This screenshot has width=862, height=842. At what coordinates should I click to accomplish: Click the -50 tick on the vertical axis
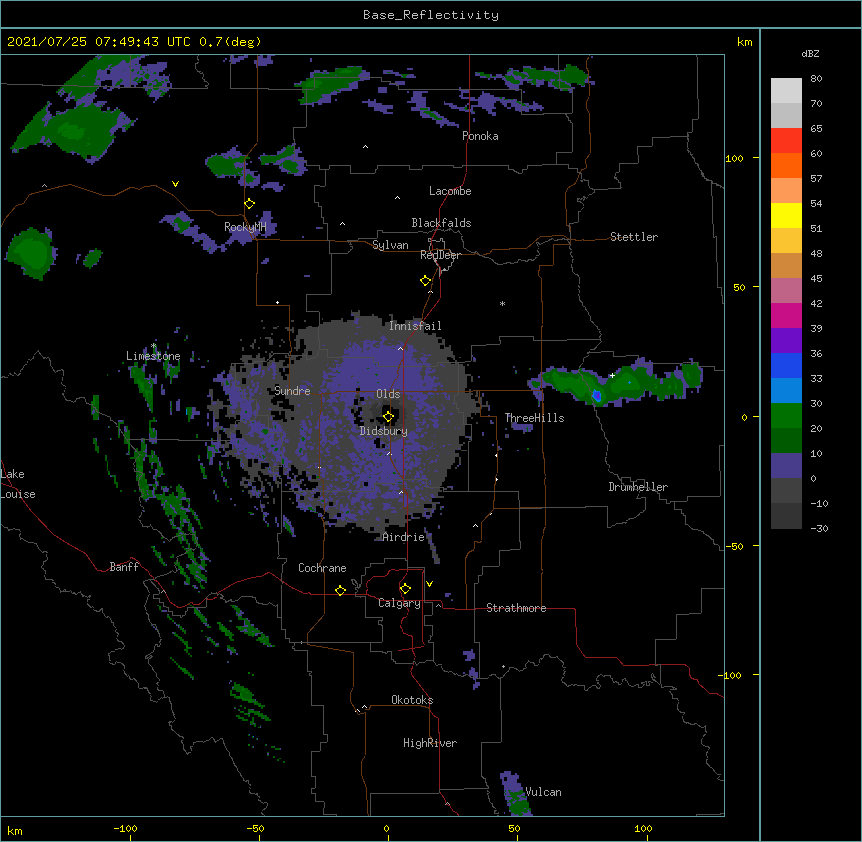coord(734,546)
